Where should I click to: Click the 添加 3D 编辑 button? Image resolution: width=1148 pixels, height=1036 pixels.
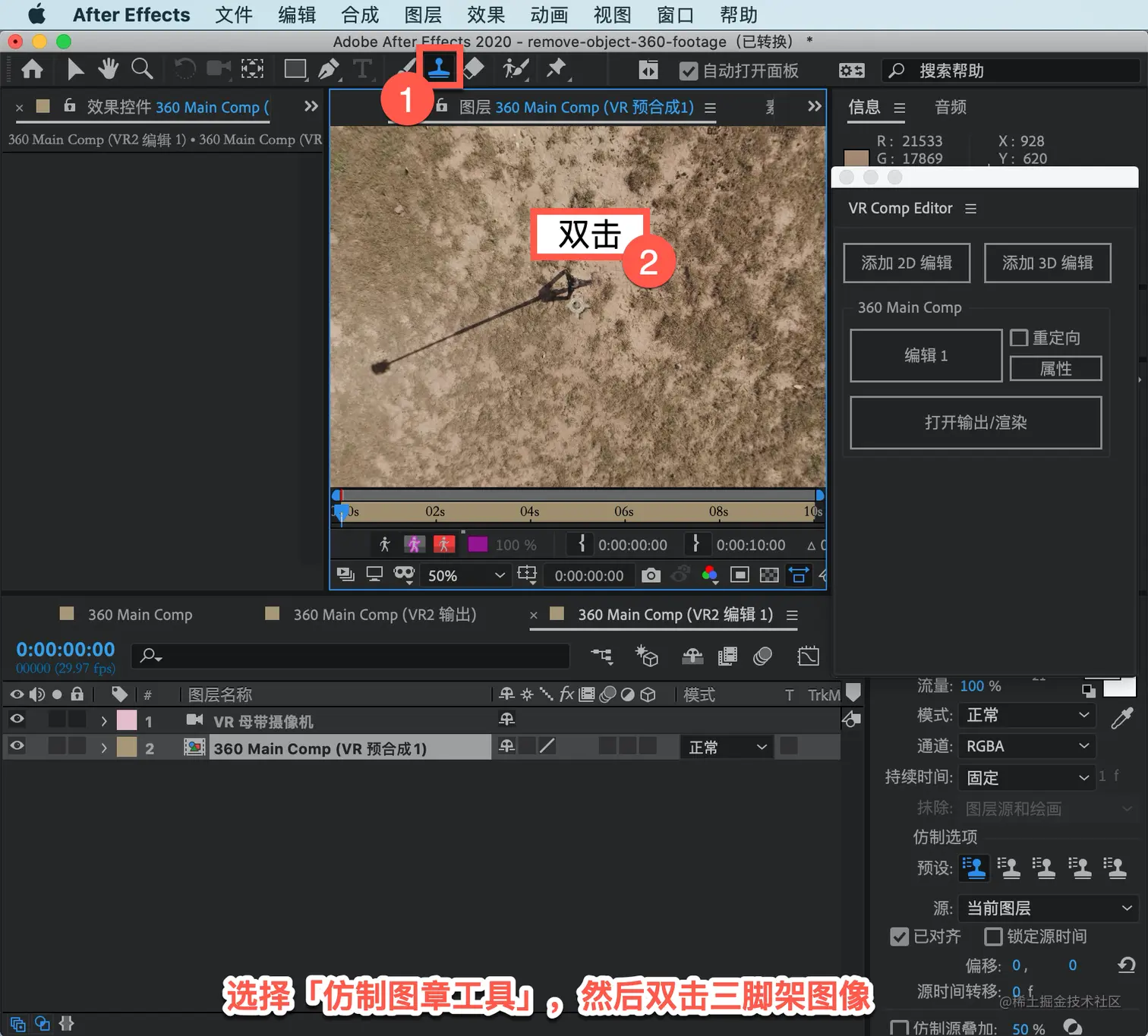1048,263
